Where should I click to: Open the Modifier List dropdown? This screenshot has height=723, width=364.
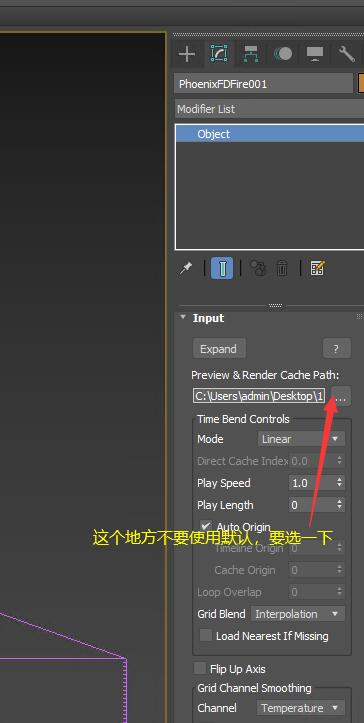(269, 109)
